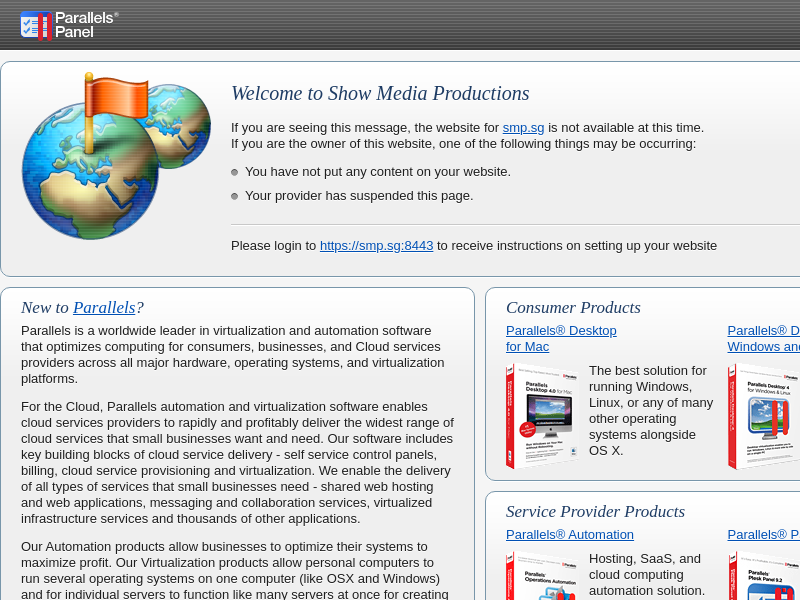Click 'Your provider has suspended this page' text
800x600 pixels.
(359, 196)
